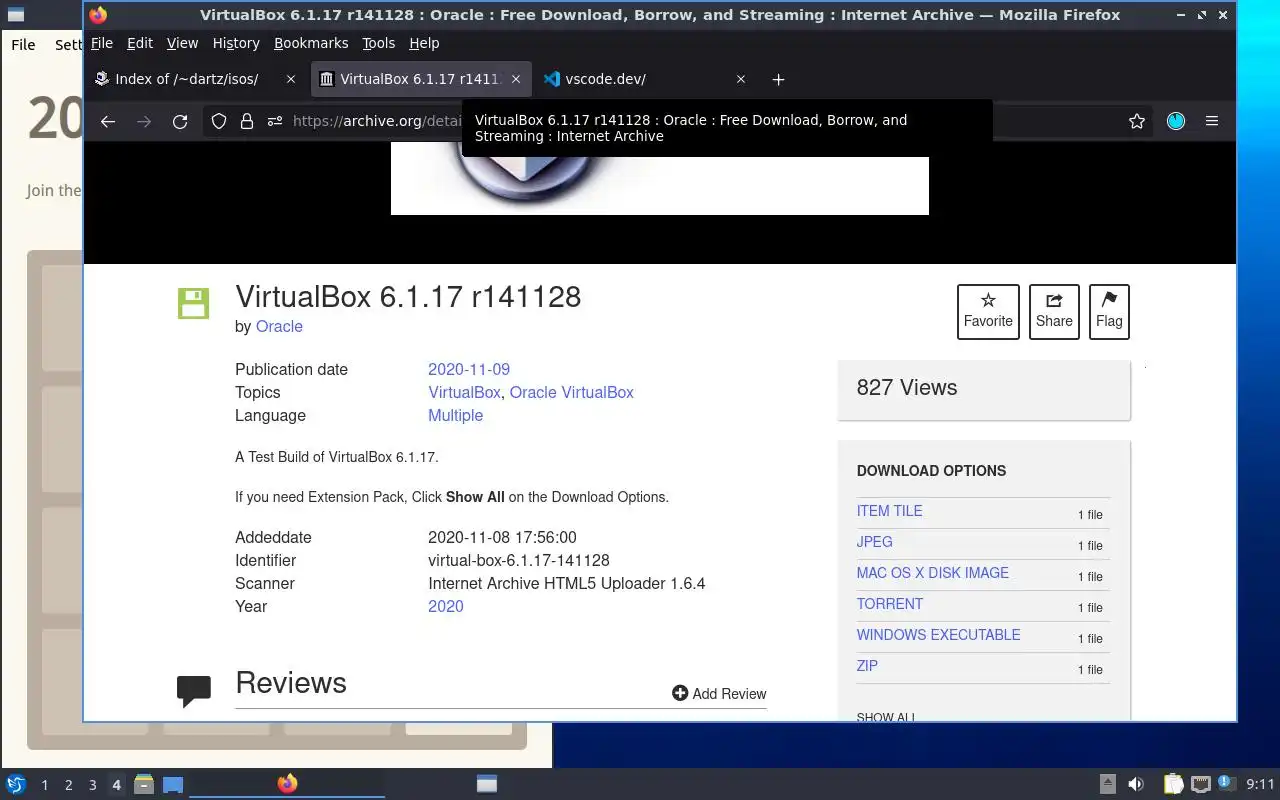Click the Forward arrow in Firefox toolbar
This screenshot has height=800, width=1280.
[x=144, y=121]
